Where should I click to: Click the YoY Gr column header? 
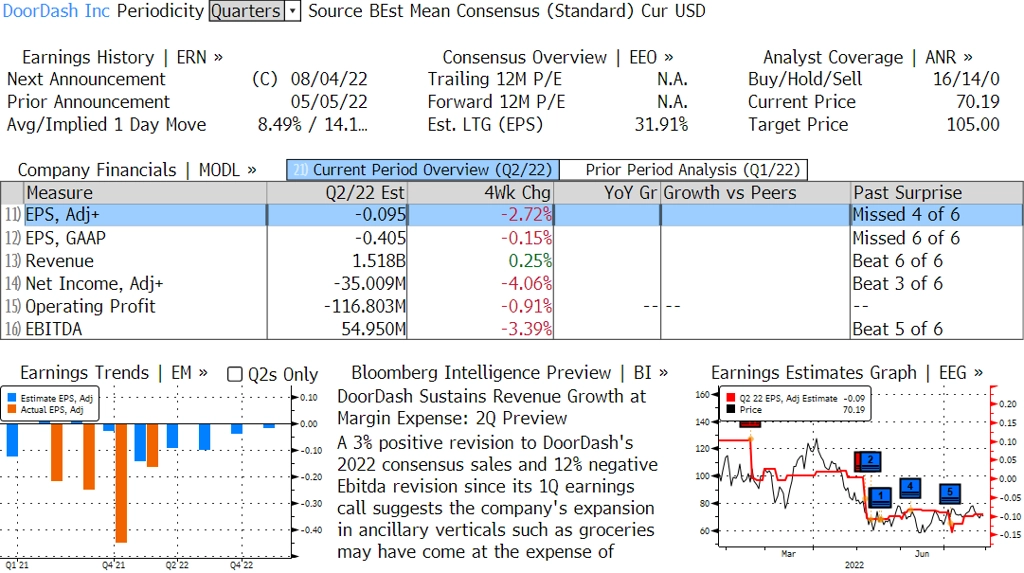607,193
